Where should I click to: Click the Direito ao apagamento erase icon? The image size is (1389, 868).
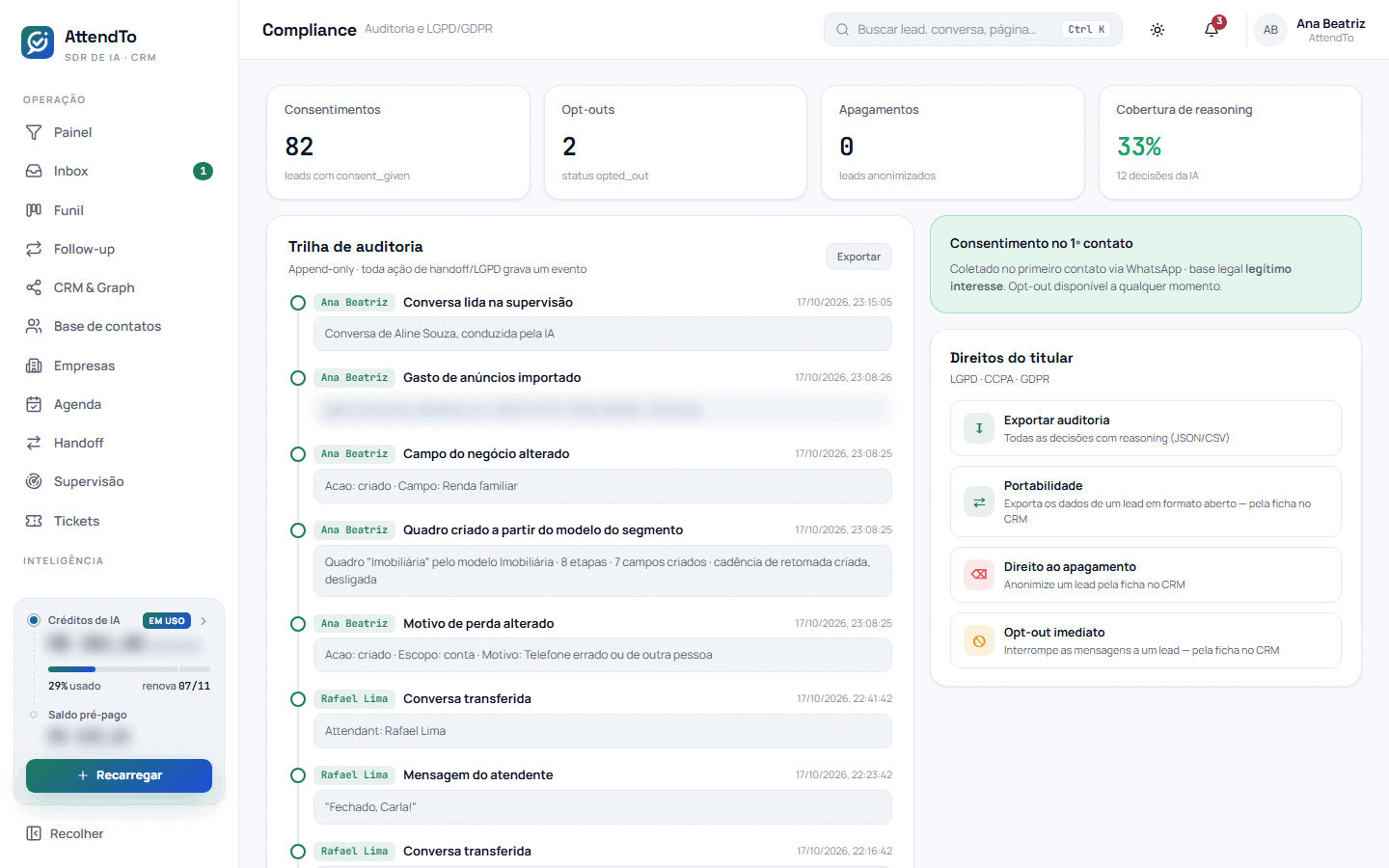[979, 575]
